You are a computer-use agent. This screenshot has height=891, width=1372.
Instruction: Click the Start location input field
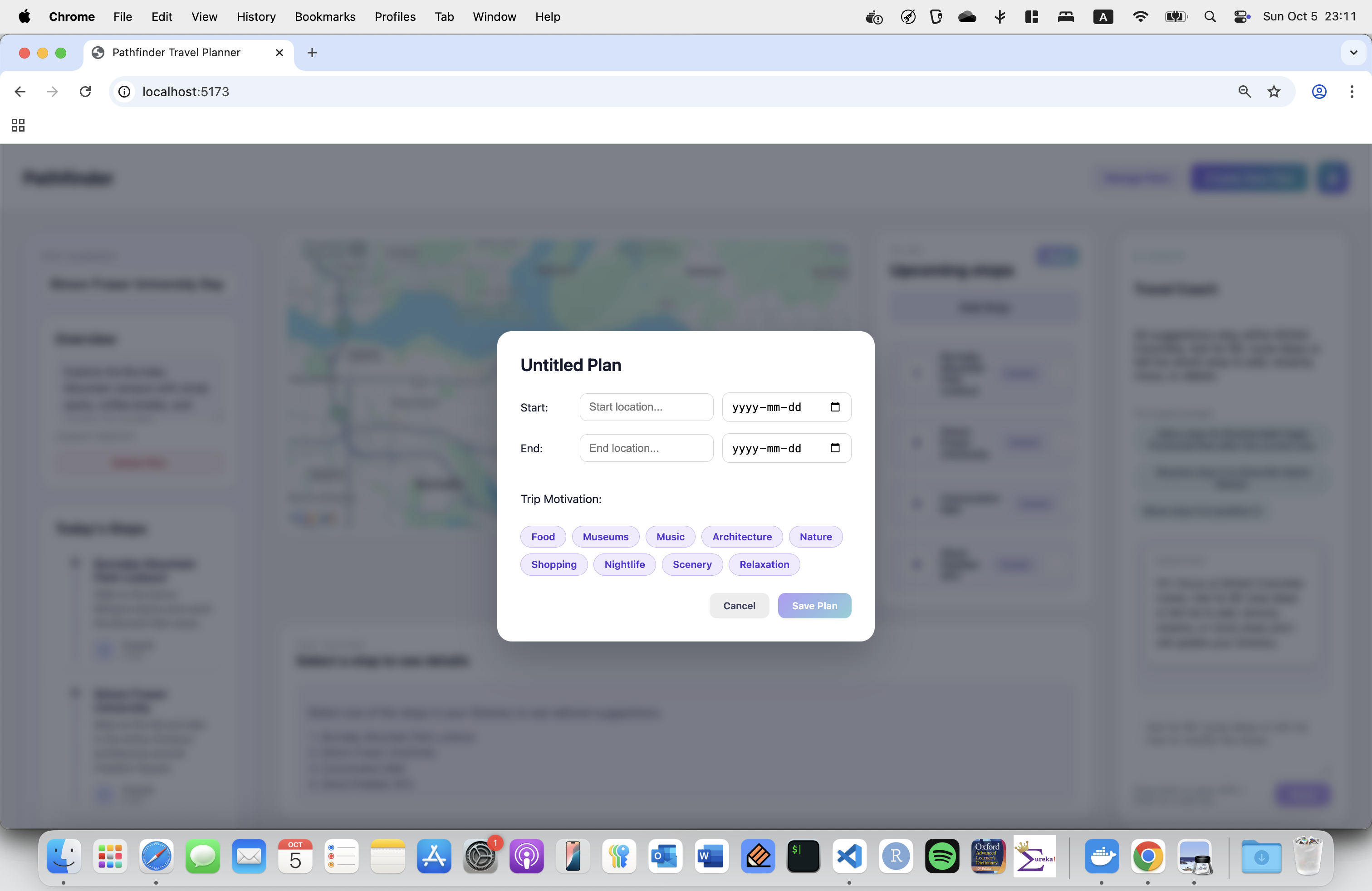pos(646,407)
